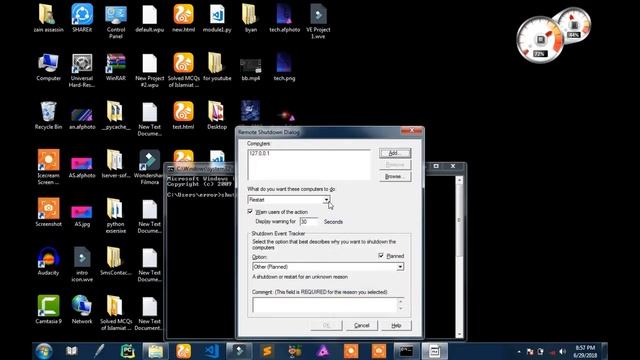This screenshot has width=640, height=360.
Task: Open the 'python exsersise' folder
Action: click(116, 216)
